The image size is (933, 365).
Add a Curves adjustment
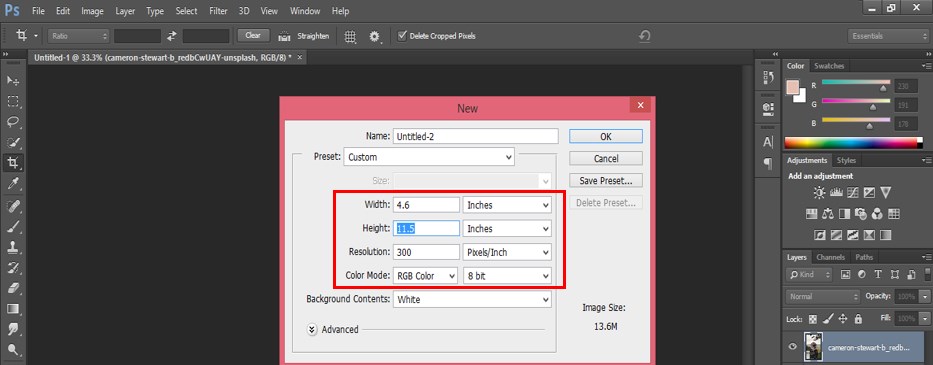tap(853, 192)
